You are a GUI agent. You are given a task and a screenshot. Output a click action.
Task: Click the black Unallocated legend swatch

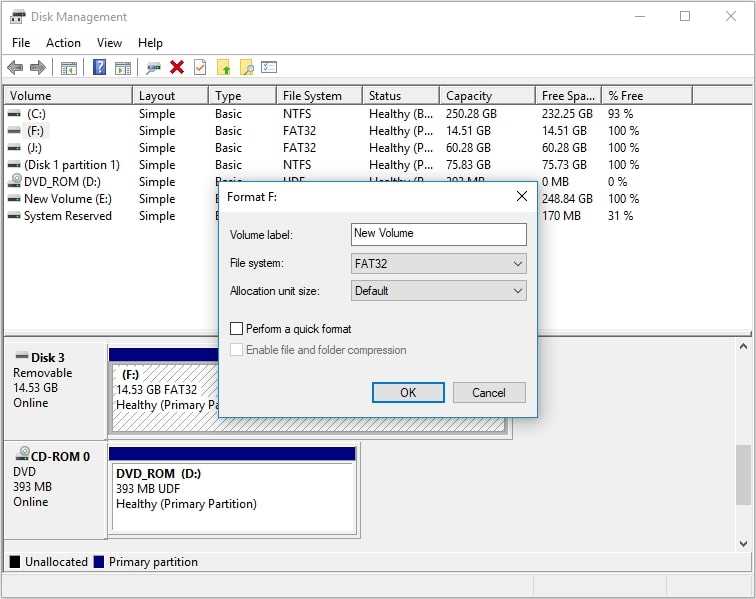tap(15, 562)
